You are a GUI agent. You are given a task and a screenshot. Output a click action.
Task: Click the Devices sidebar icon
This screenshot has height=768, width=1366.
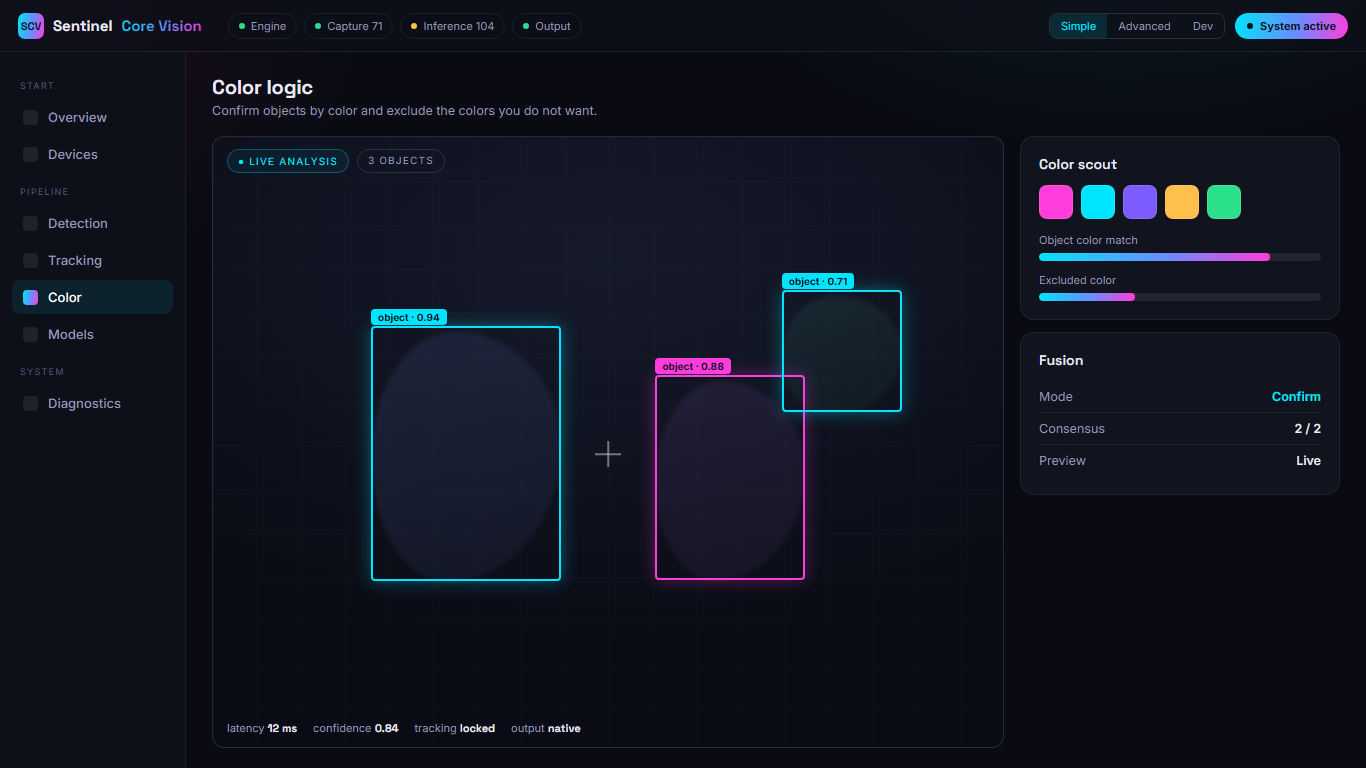[x=30, y=154]
